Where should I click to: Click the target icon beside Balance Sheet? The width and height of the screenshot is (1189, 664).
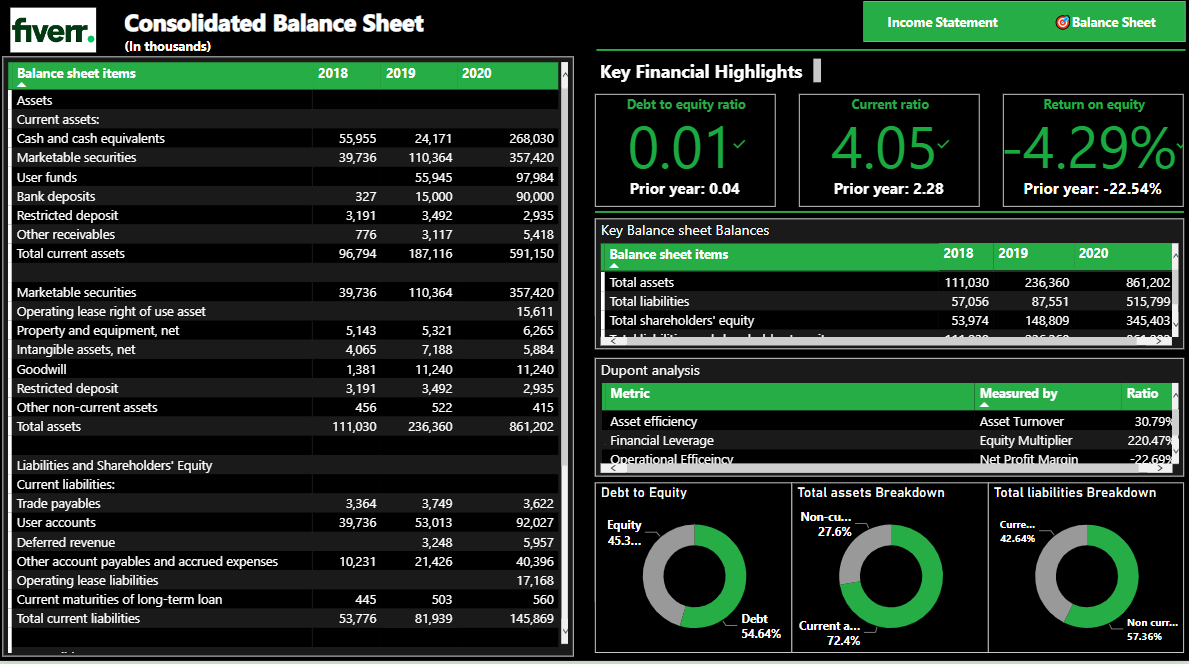pos(1062,22)
